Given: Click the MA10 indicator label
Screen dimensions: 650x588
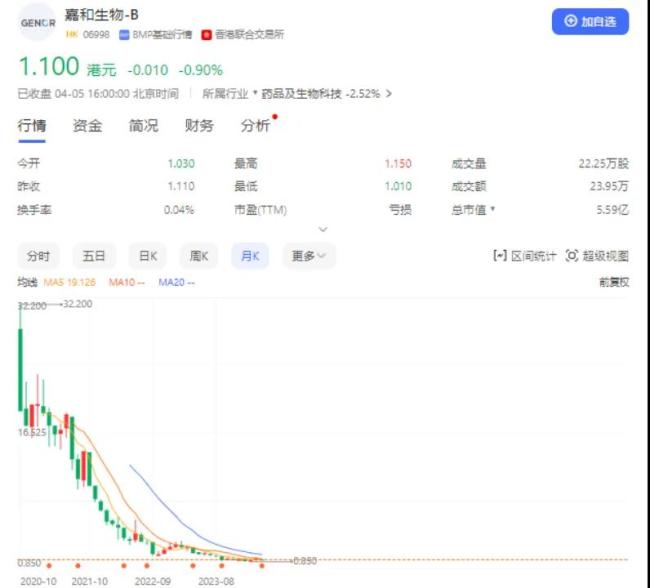Looking at the screenshot, I should 126,282.
